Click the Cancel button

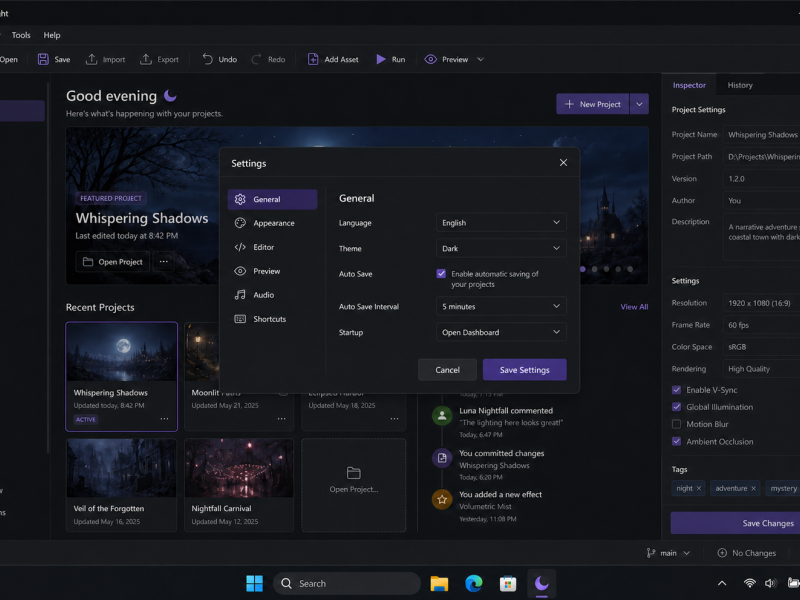pyautogui.click(x=447, y=370)
